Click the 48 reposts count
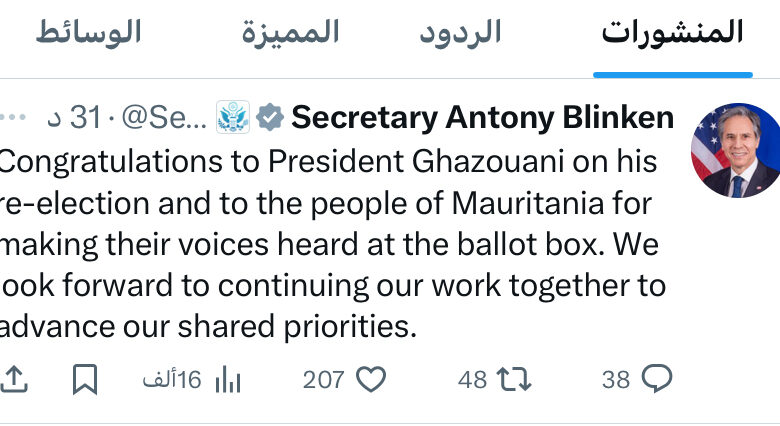This screenshot has height=426, width=780. tap(472, 380)
